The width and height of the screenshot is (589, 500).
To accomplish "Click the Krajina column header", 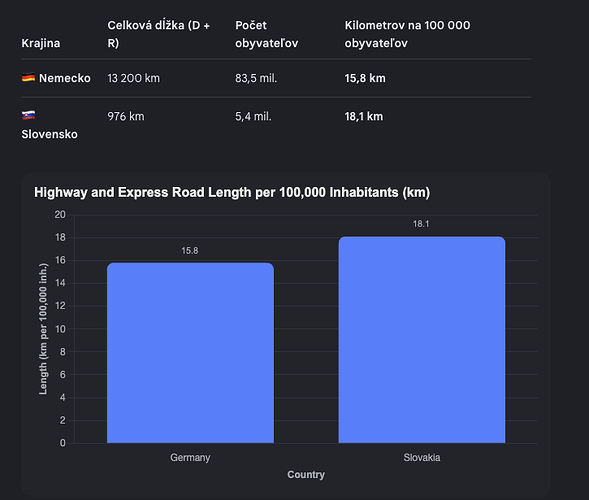I will 41,43.
